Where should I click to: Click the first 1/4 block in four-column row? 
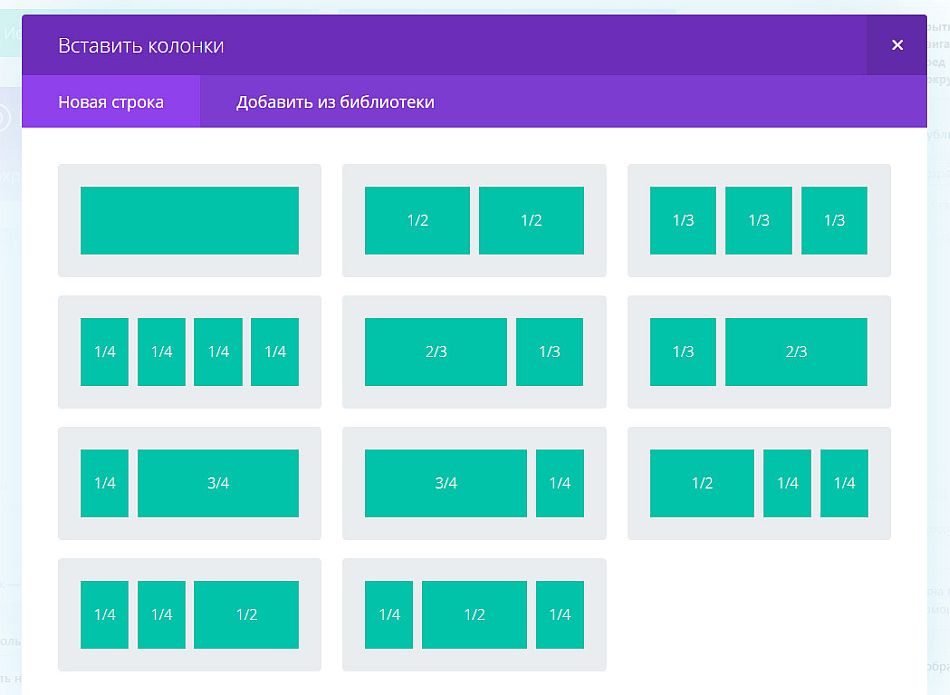104,351
